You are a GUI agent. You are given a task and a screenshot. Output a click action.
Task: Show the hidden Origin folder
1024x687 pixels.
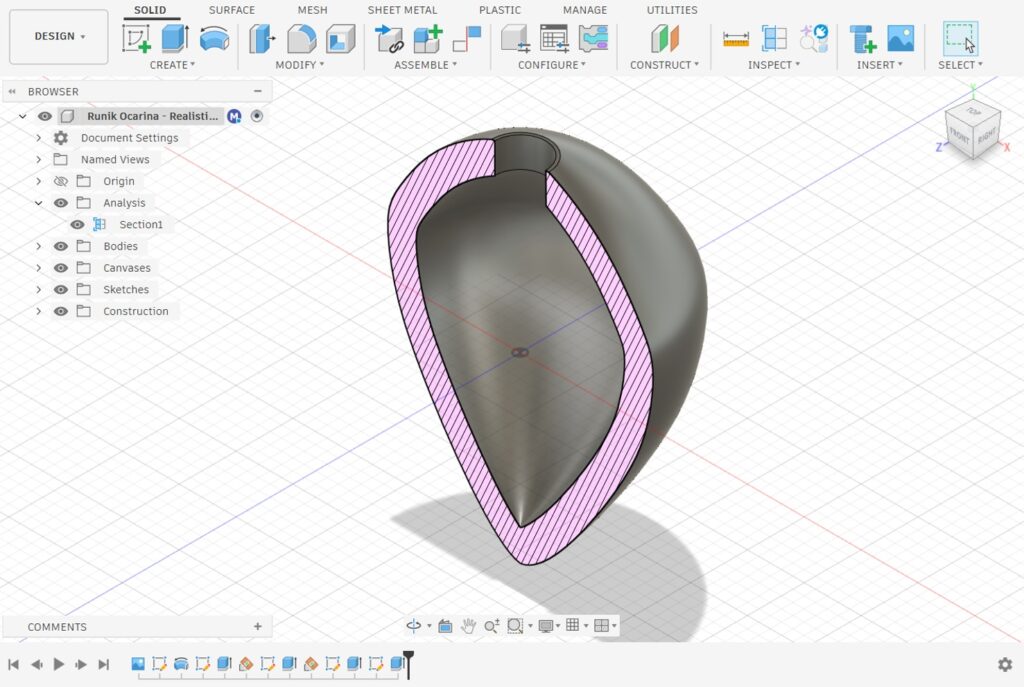click(61, 181)
